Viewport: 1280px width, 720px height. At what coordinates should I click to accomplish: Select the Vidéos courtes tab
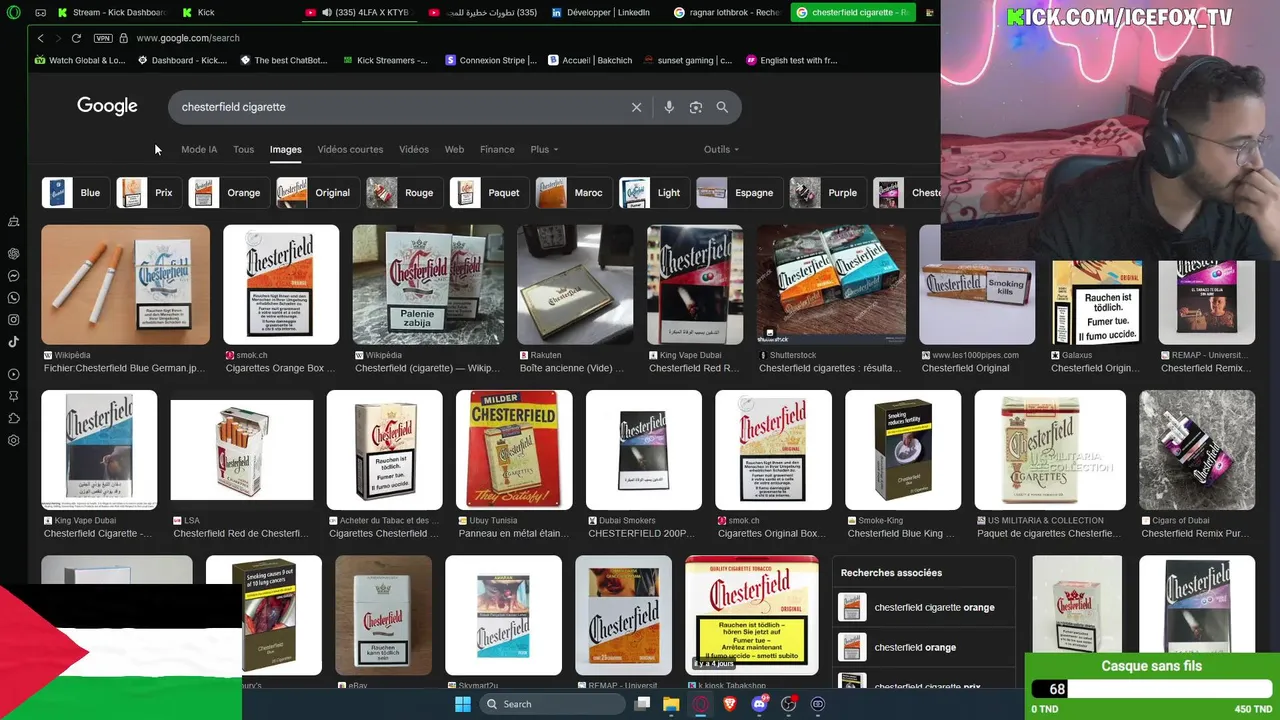(350, 149)
